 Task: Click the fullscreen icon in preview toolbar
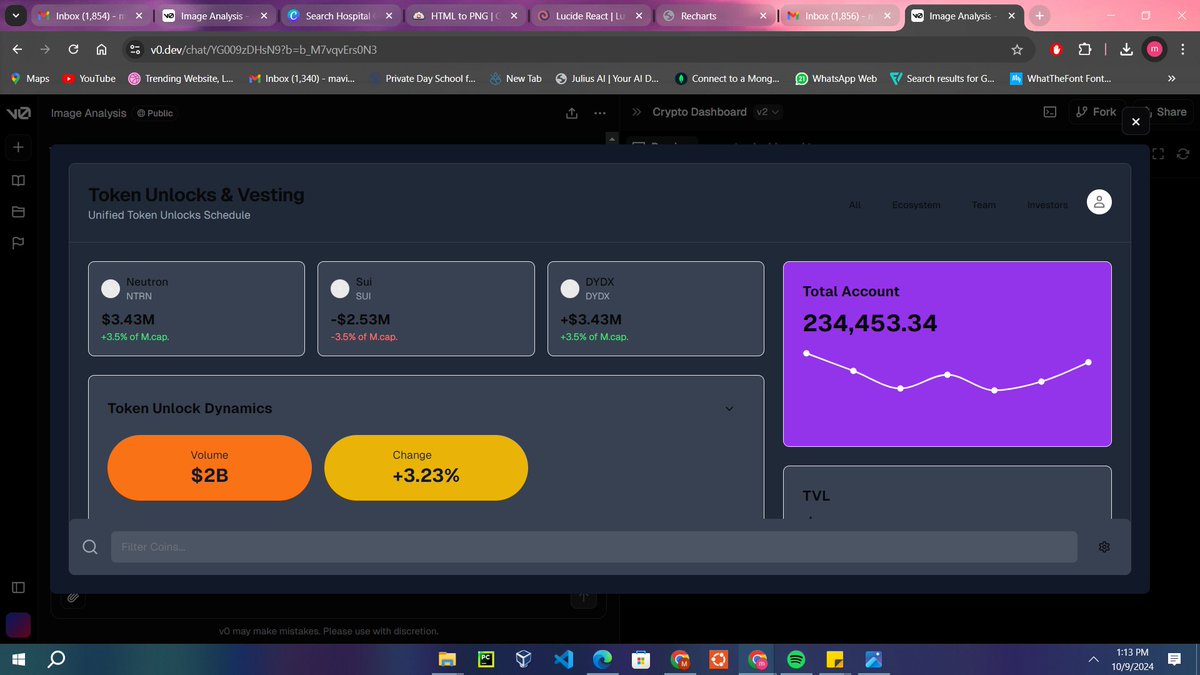(1159, 154)
